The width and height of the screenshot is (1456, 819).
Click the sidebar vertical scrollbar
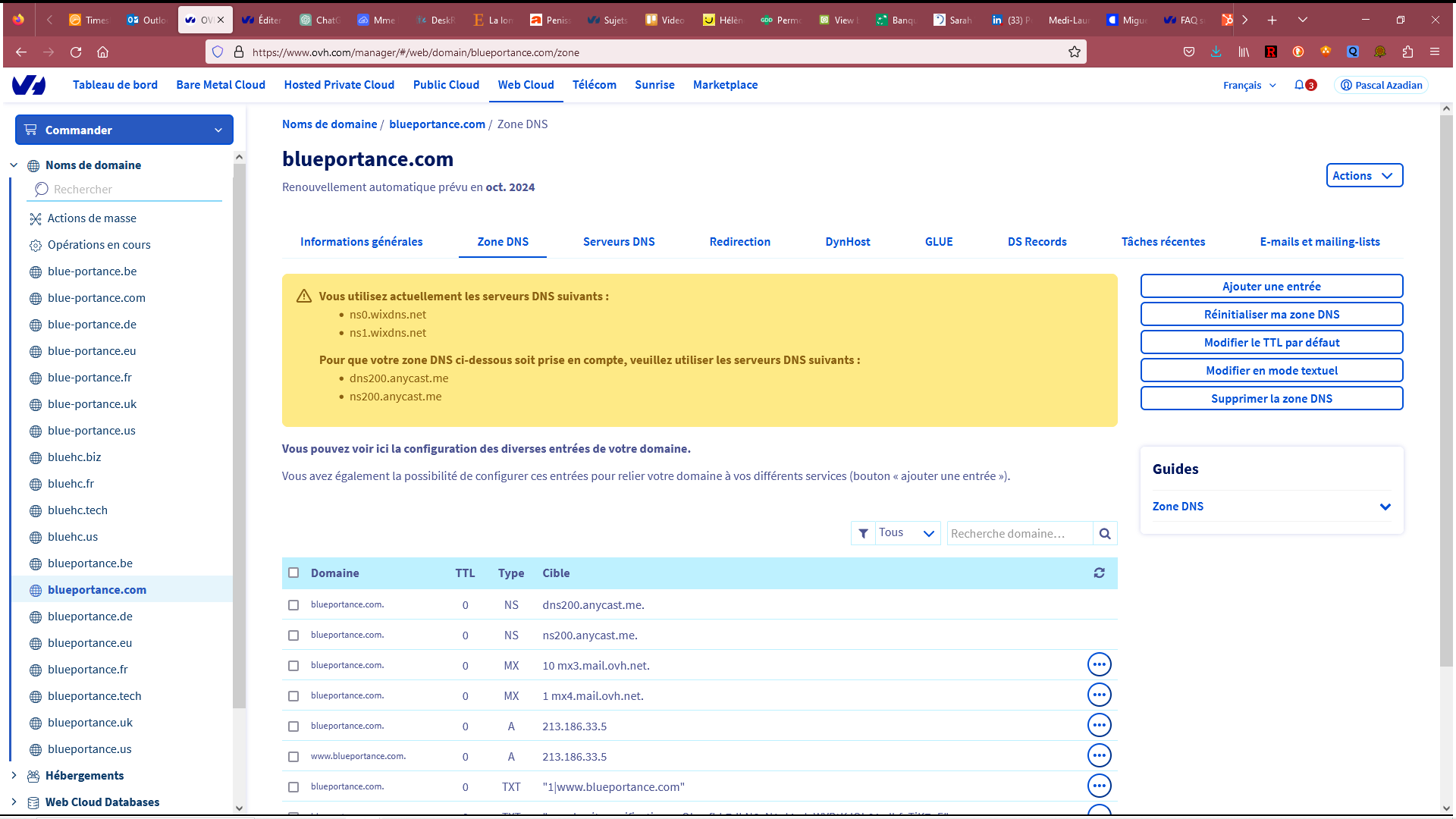pos(239,436)
